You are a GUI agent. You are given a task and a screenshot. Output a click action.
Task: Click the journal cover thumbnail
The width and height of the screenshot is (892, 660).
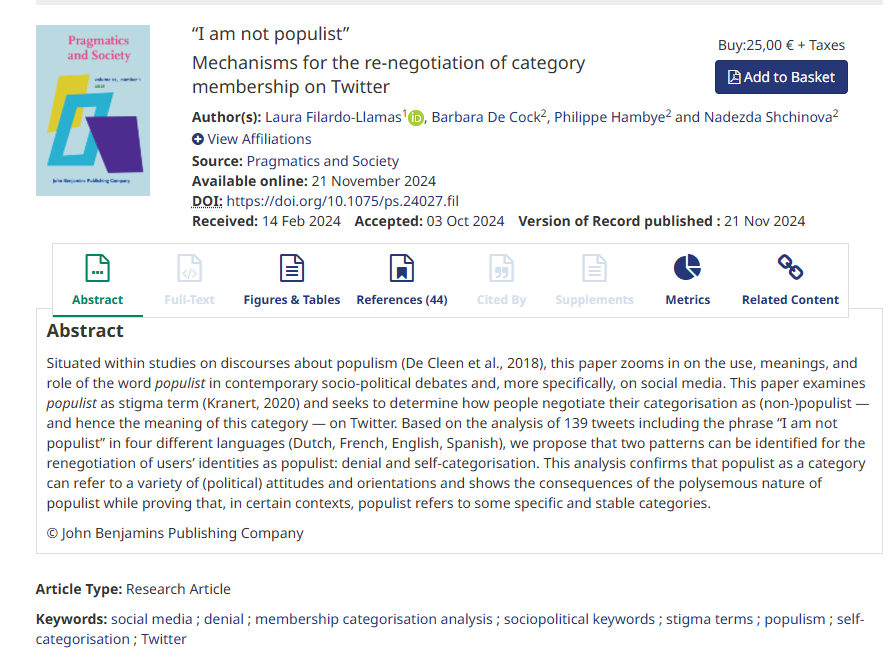[x=92, y=110]
